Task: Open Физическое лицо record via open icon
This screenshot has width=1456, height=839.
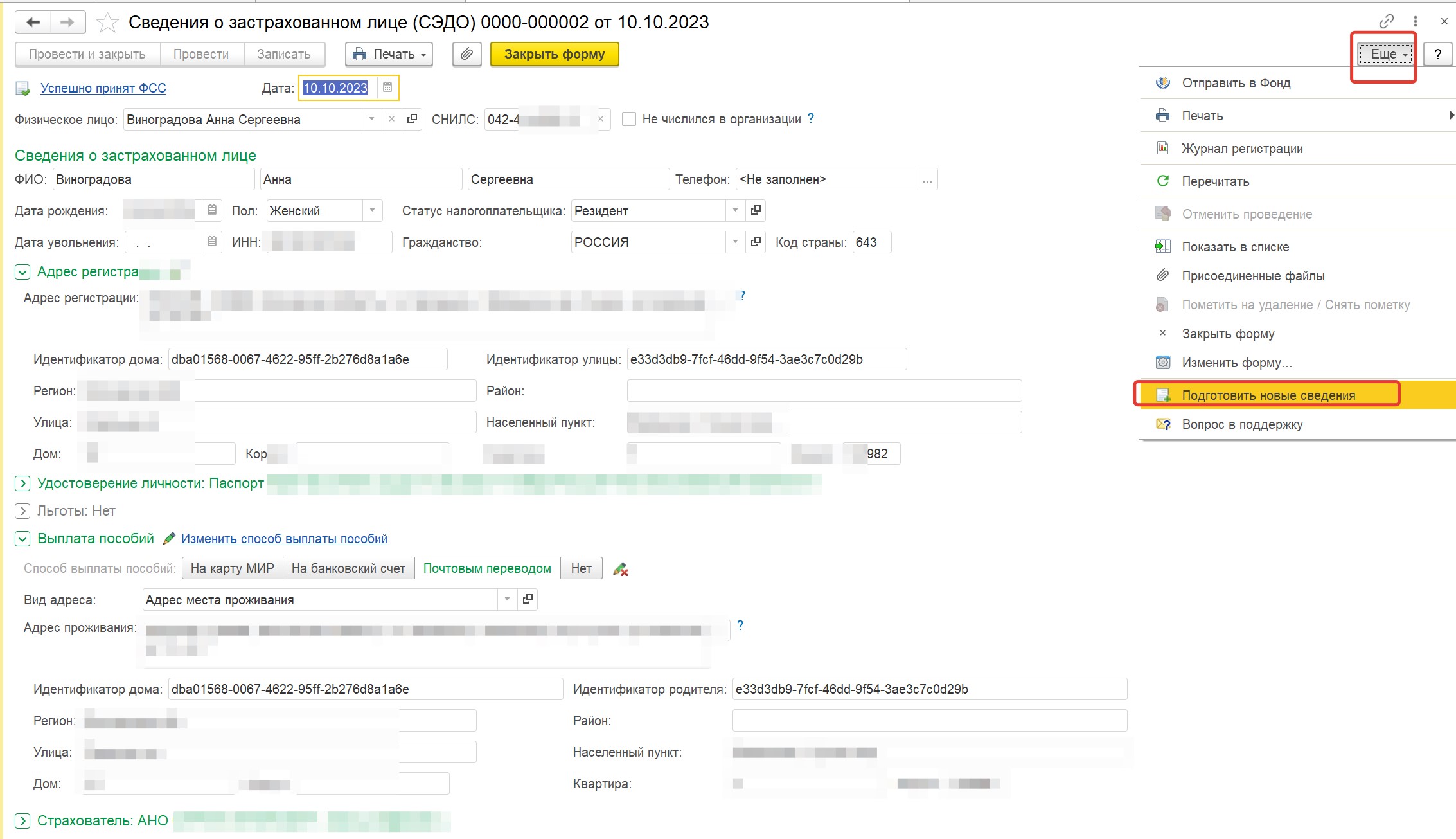Action: click(x=412, y=119)
